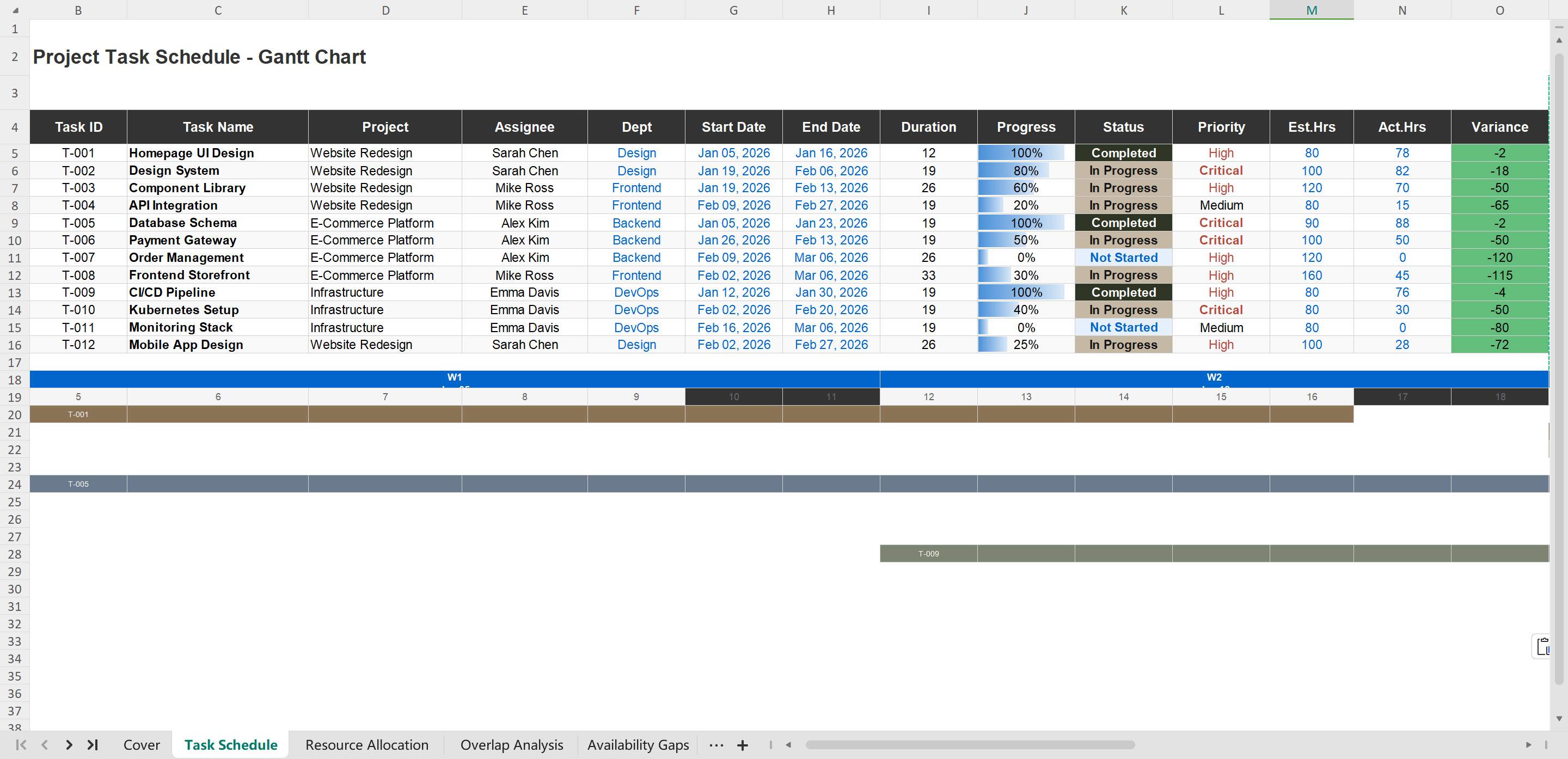Image resolution: width=1568 pixels, height=759 pixels.
Task: Select the 30% progress bar for Frontend Storefront
Action: point(1026,275)
